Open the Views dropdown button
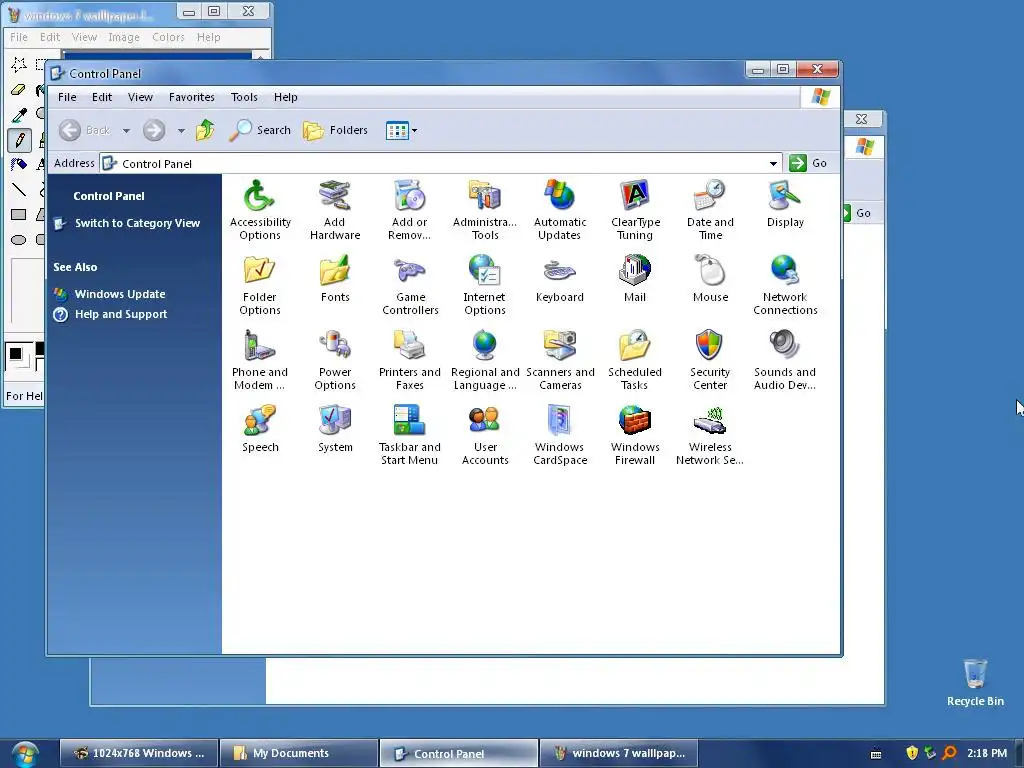Image resolution: width=1024 pixels, height=768 pixels. point(401,131)
